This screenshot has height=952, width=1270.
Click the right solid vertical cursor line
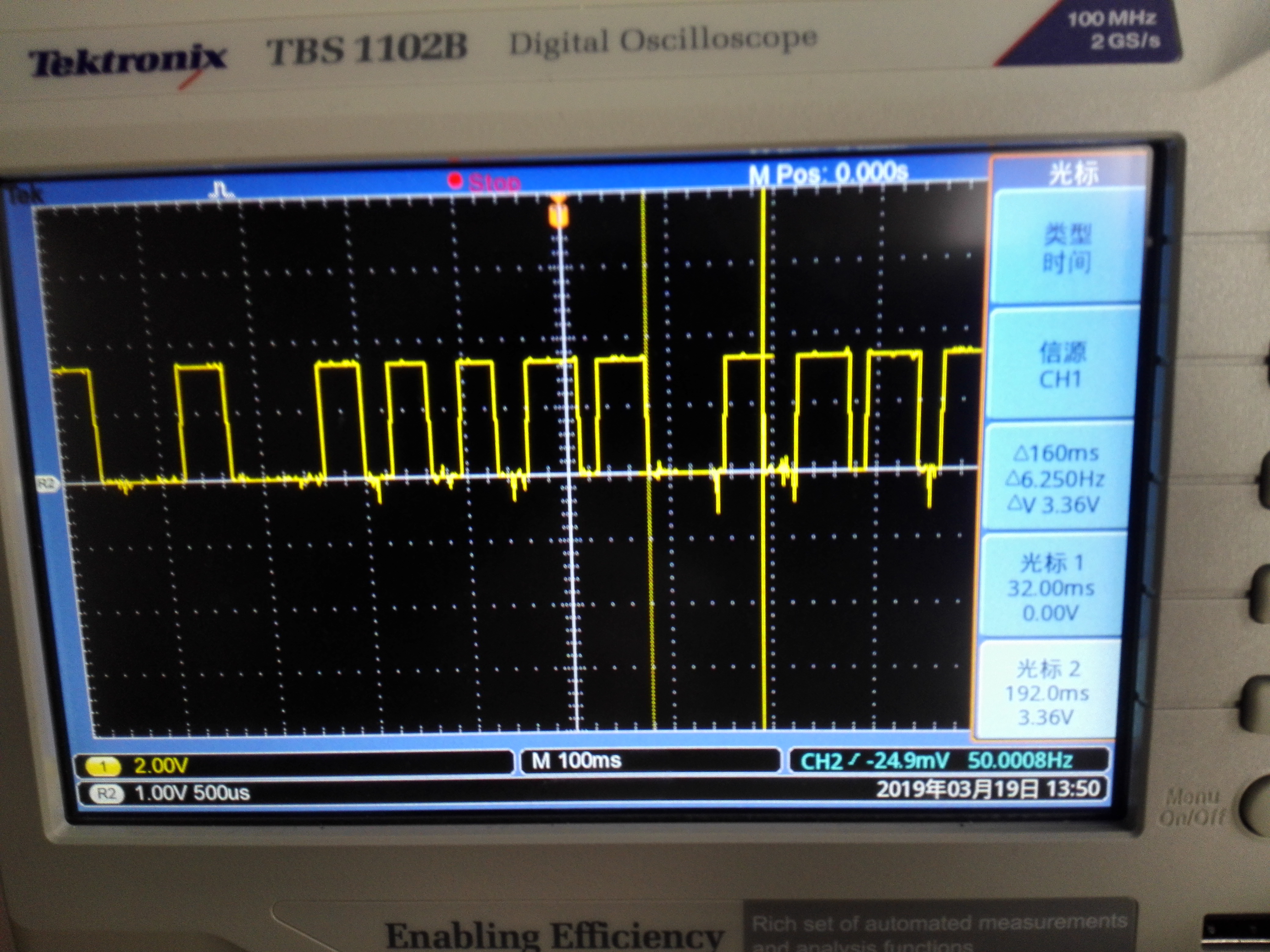click(764, 574)
